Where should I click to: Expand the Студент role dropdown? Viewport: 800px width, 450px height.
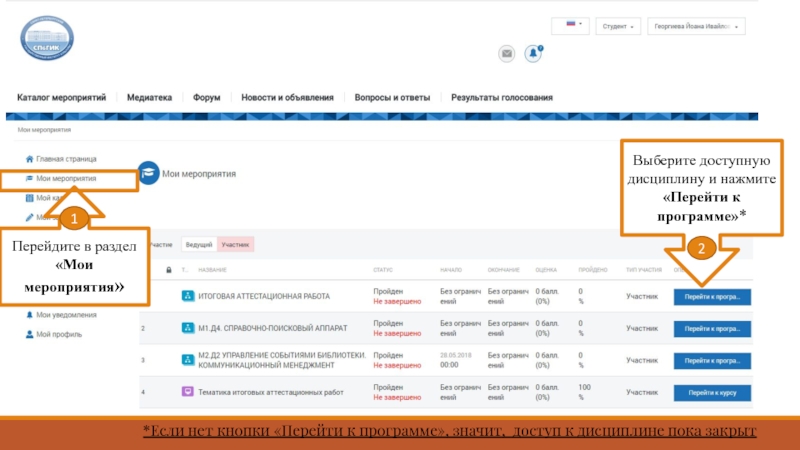(x=617, y=27)
